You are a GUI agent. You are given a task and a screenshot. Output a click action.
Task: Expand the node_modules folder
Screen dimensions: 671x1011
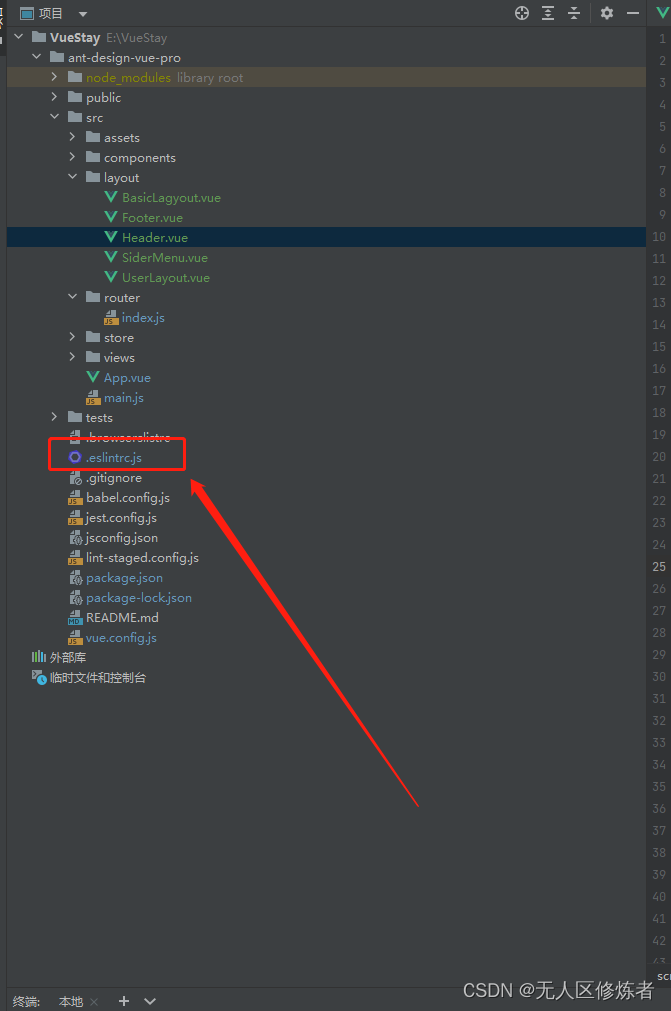[x=54, y=77]
